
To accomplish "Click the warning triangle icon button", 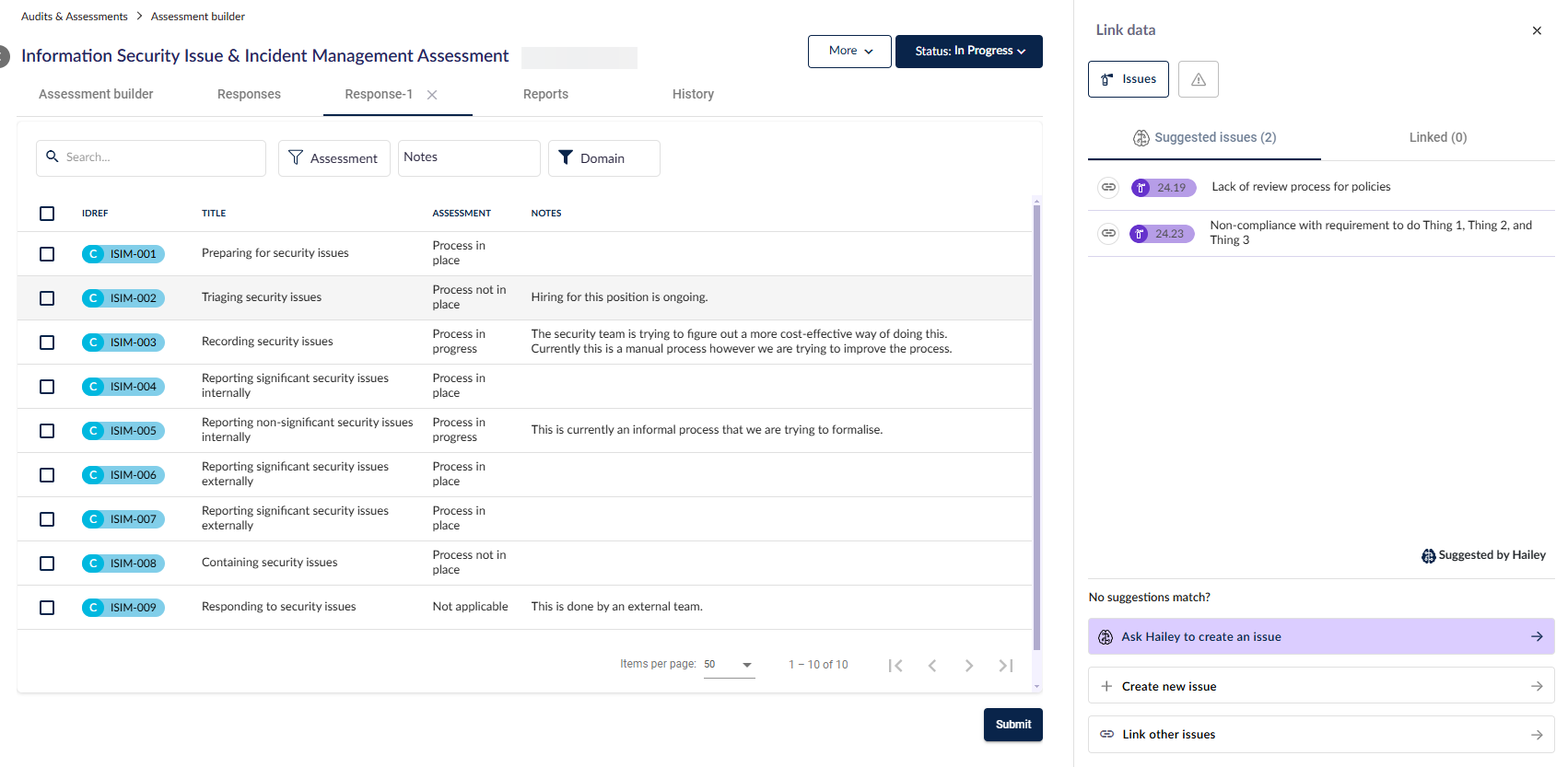I will click(x=1199, y=79).
